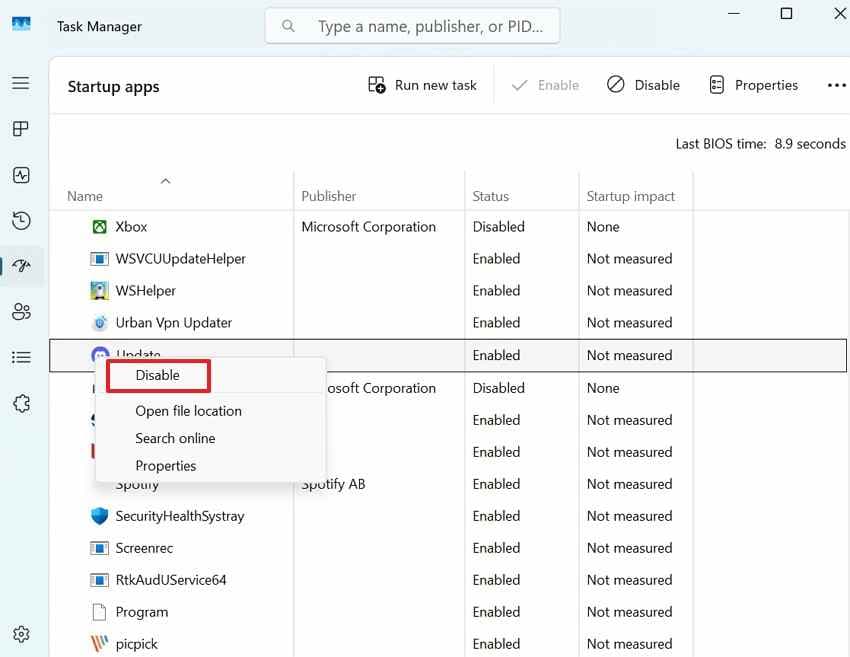Open App history sidebar icon
This screenshot has width=850, height=657.
coord(21,221)
